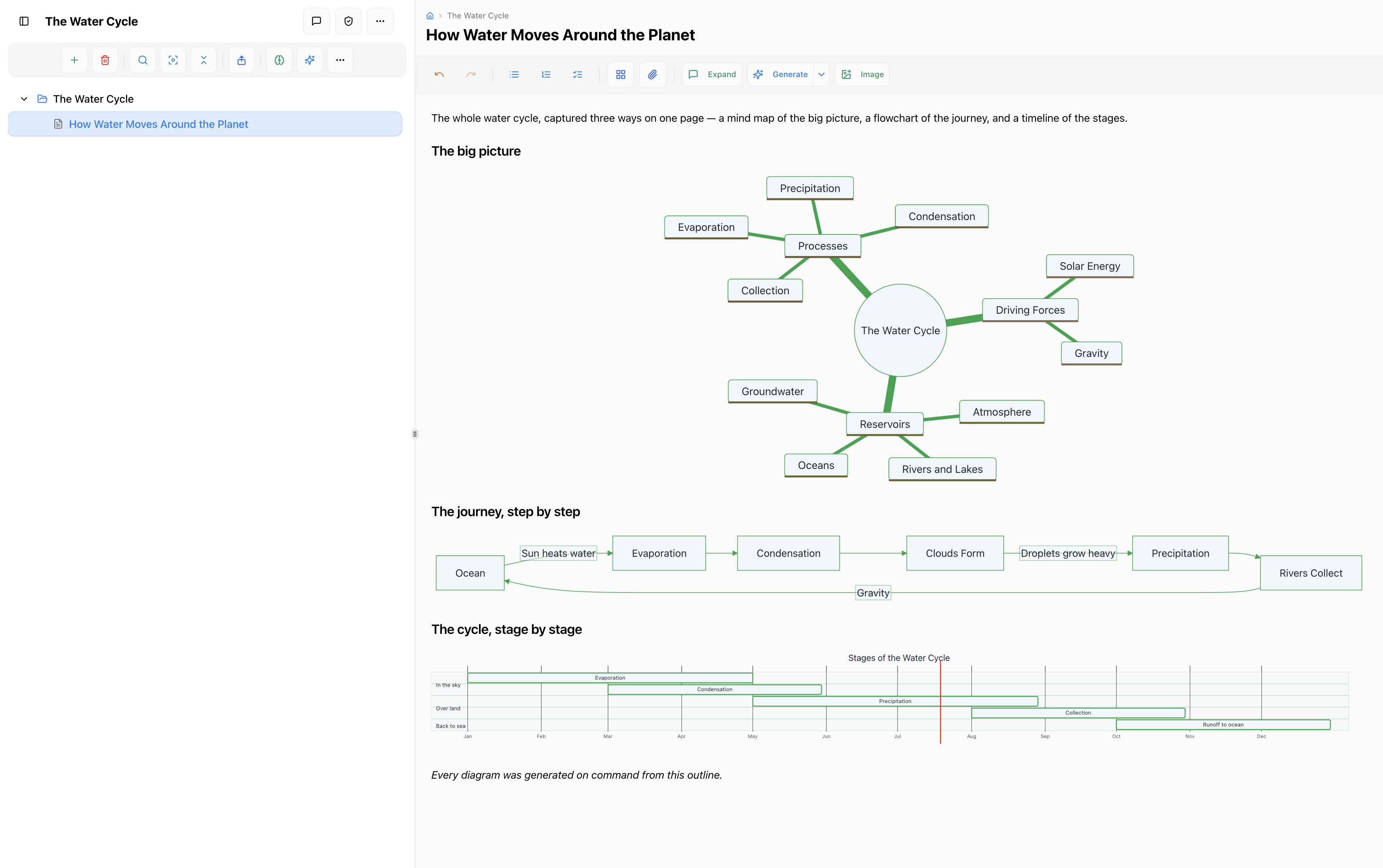Click The journey, step by step heading
This screenshot has height=868, width=1383.
click(506, 512)
